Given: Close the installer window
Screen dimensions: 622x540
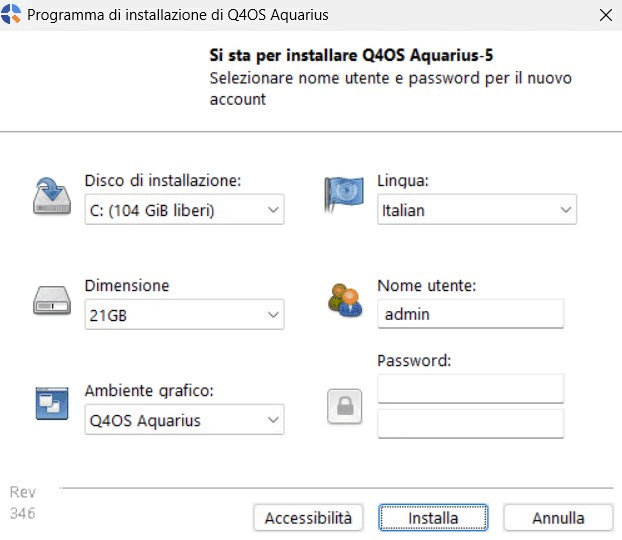Looking at the screenshot, I should click(606, 15).
